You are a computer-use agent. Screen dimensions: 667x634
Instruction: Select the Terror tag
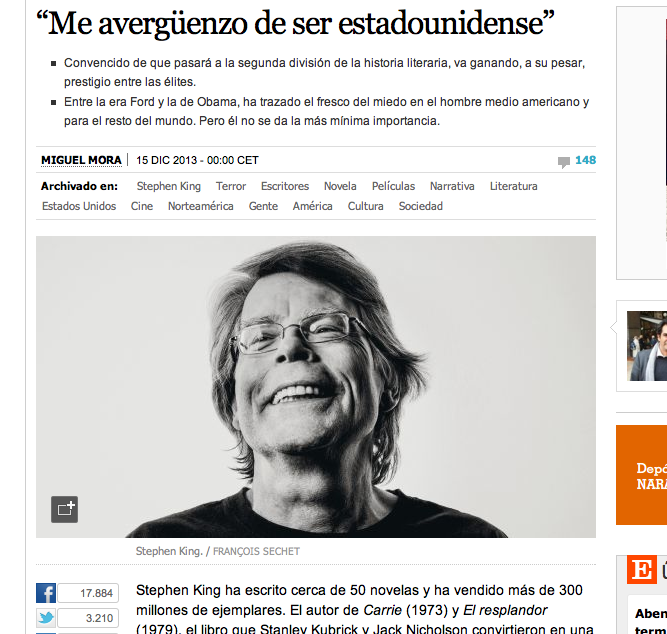click(x=231, y=186)
